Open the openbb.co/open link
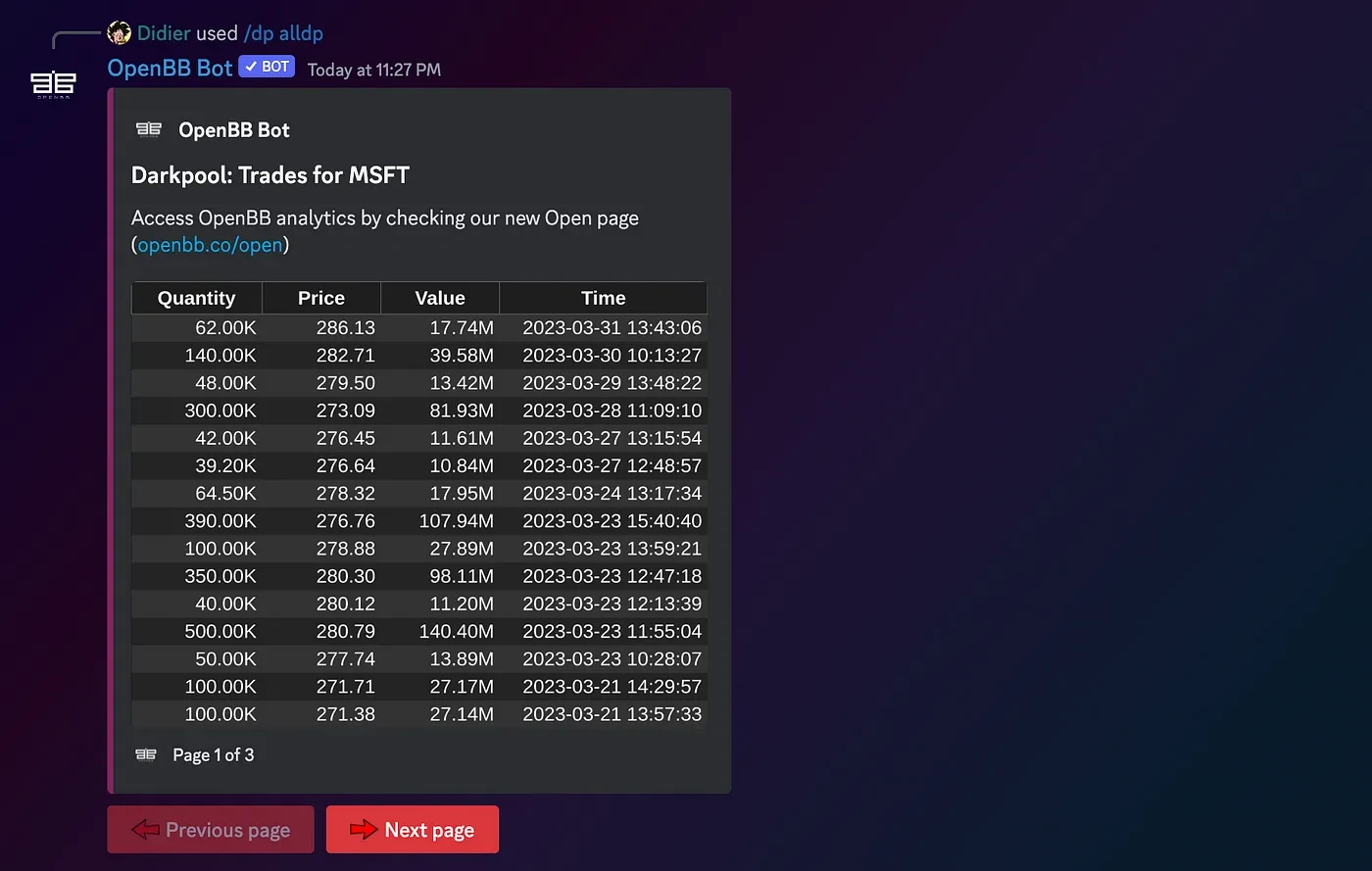1372x871 pixels. click(x=210, y=245)
